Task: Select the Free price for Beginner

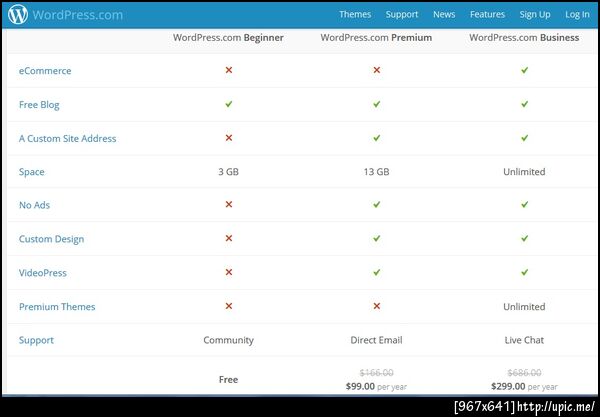Action: pos(228,380)
